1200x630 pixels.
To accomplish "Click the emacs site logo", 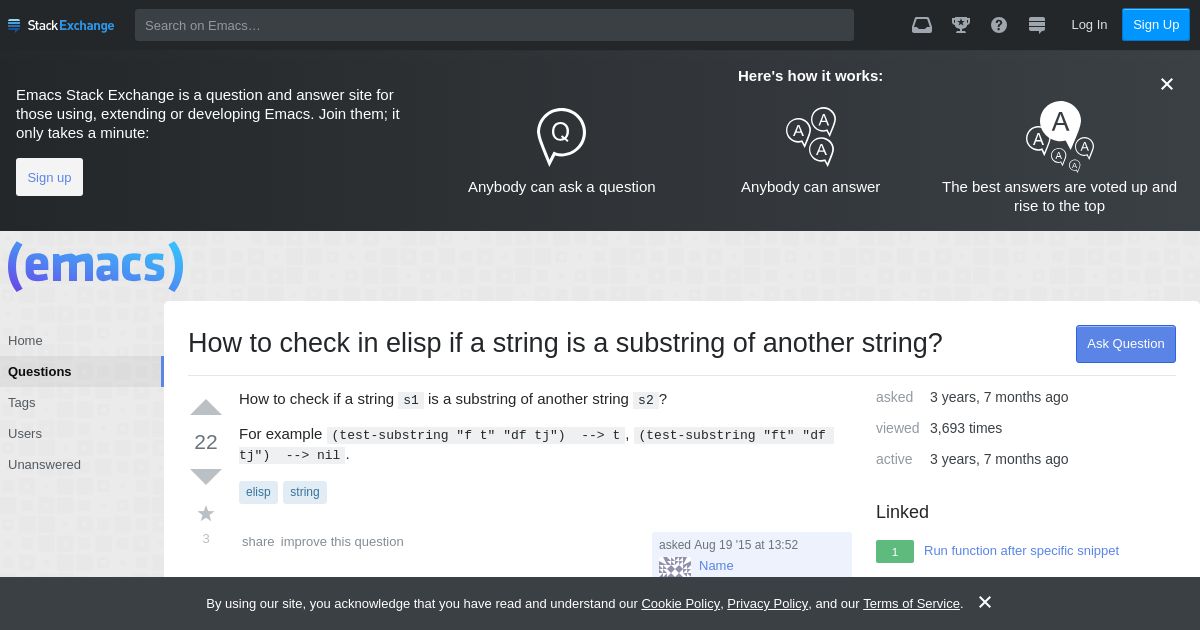I will coord(96,266).
